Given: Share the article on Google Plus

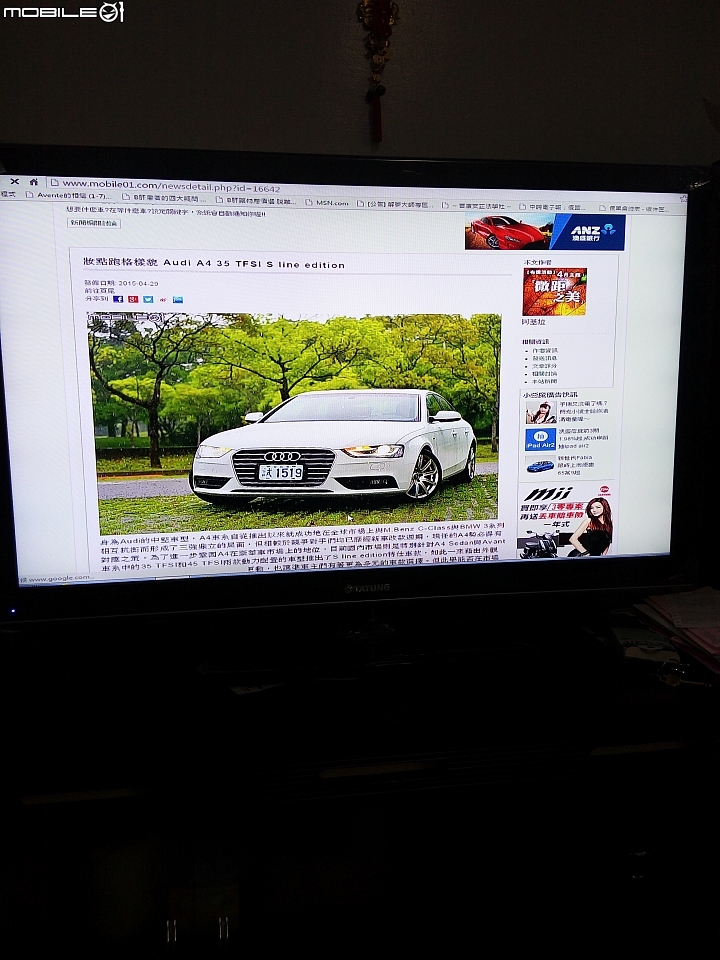Looking at the screenshot, I should pyautogui.click(x=133, y=299).
